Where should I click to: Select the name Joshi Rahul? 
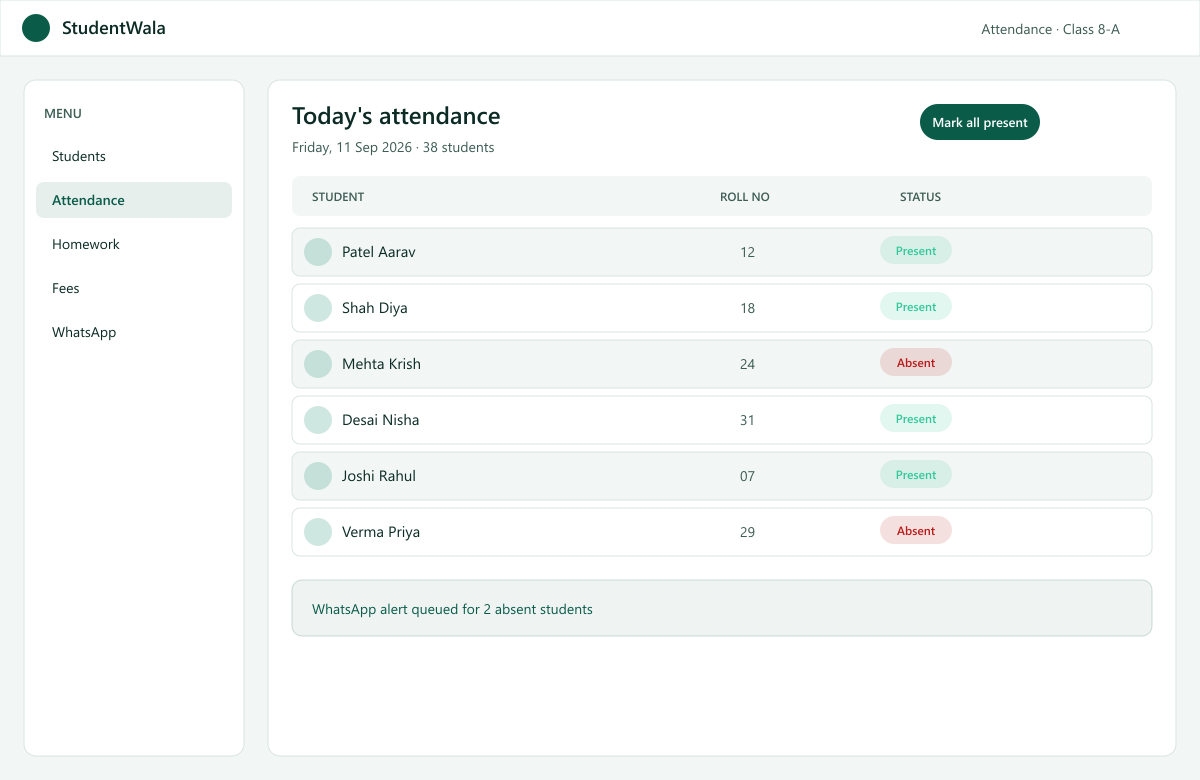pyautogui.click(x=379, y=476)
